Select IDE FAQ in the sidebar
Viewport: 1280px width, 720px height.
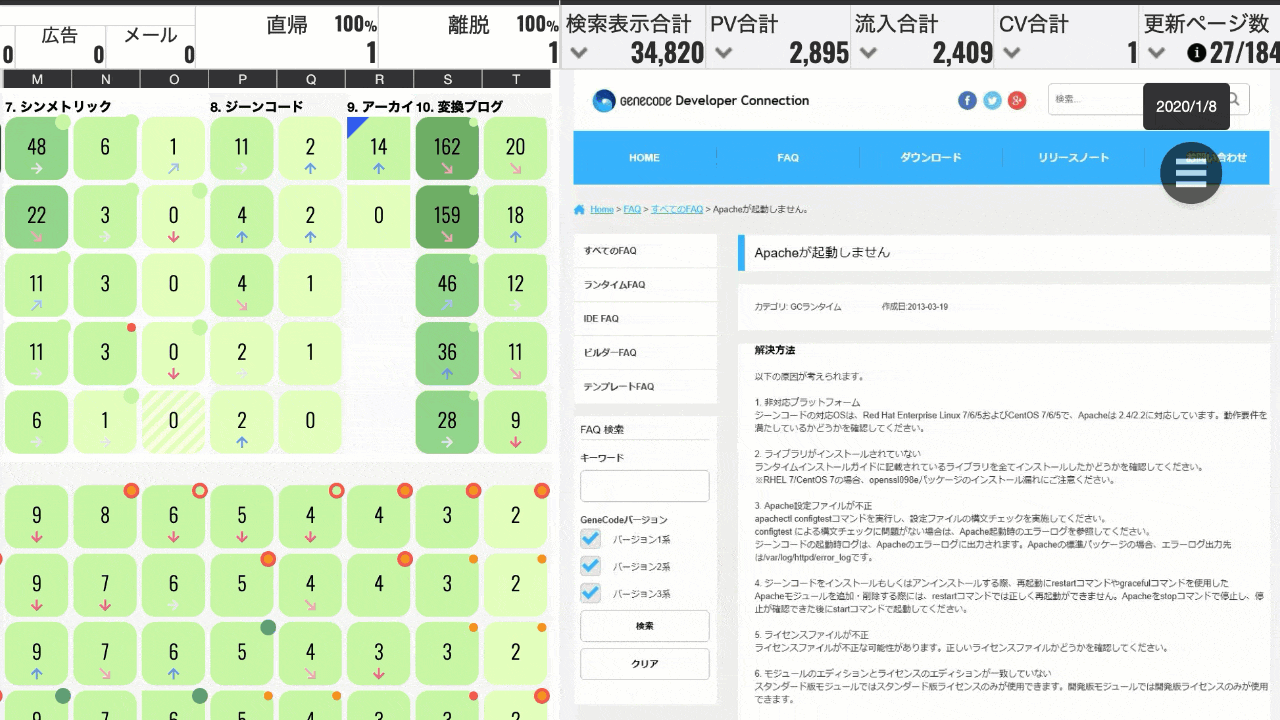coord(645,319)
